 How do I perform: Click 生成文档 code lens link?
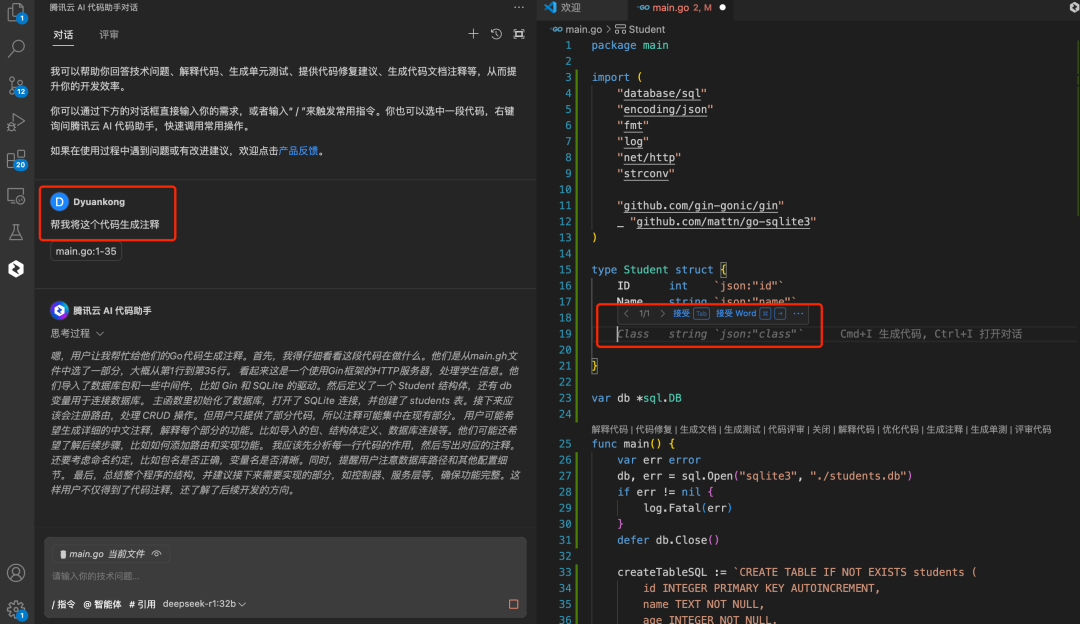pos(698,430)
